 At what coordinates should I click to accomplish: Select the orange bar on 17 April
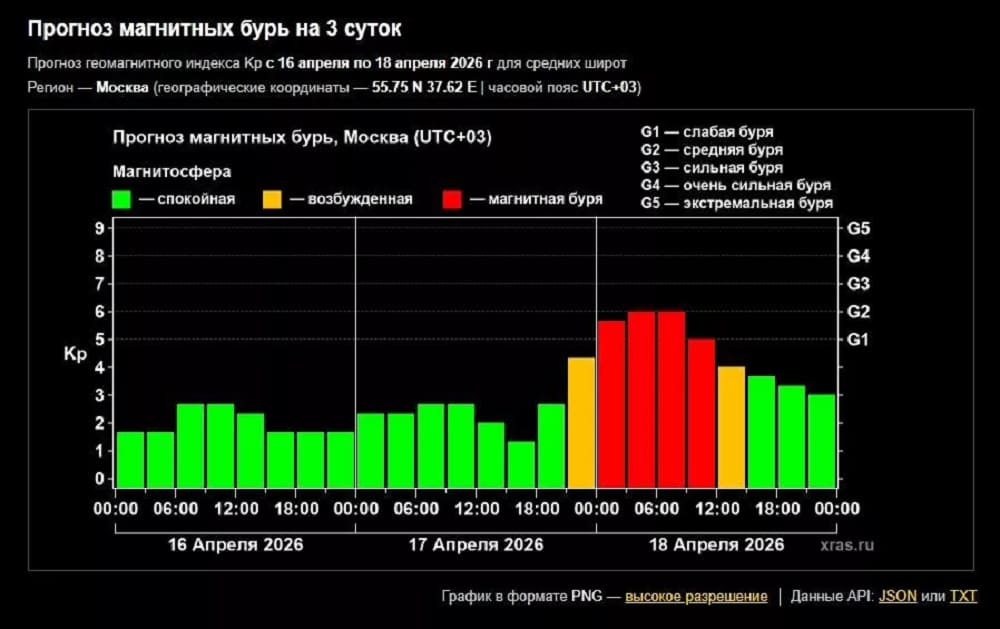coord(581,421)
